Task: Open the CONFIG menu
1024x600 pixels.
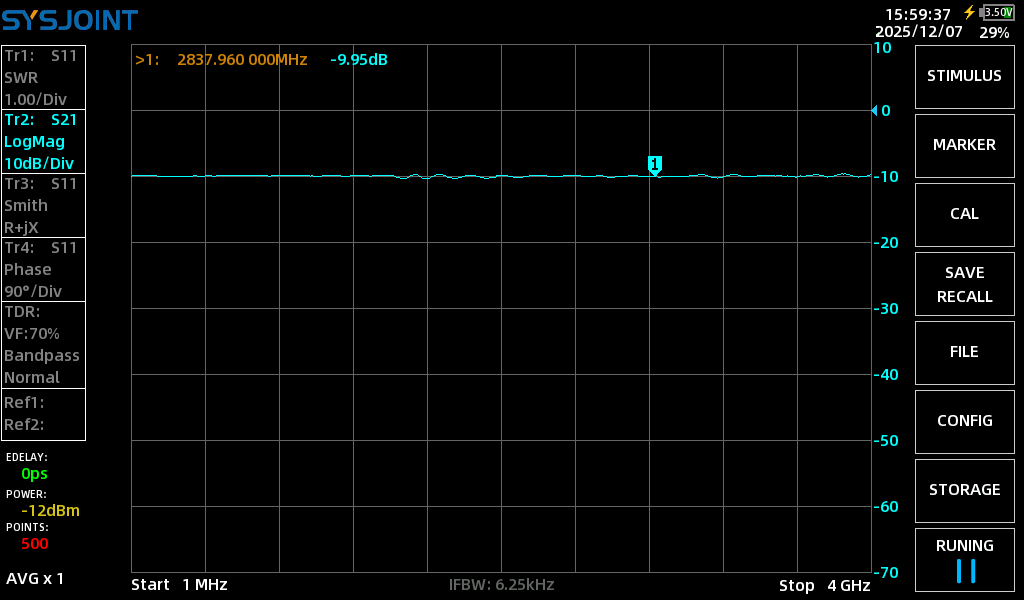Action: click(x=964, y=421)
